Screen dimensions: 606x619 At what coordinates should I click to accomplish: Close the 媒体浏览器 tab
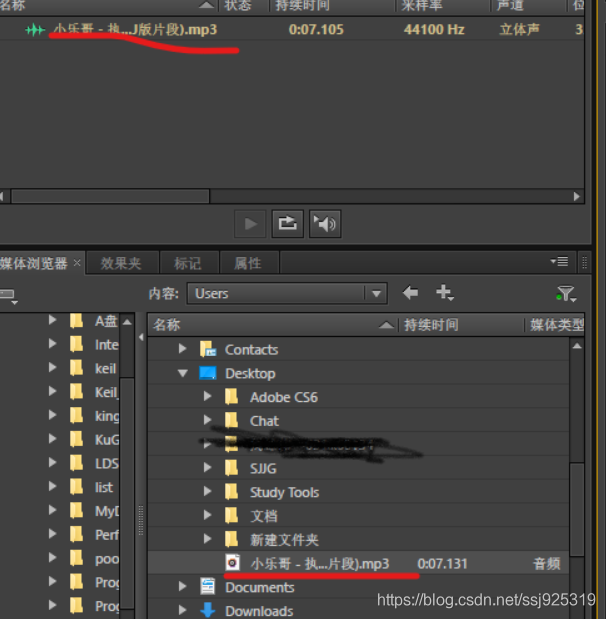pos(77,263)
